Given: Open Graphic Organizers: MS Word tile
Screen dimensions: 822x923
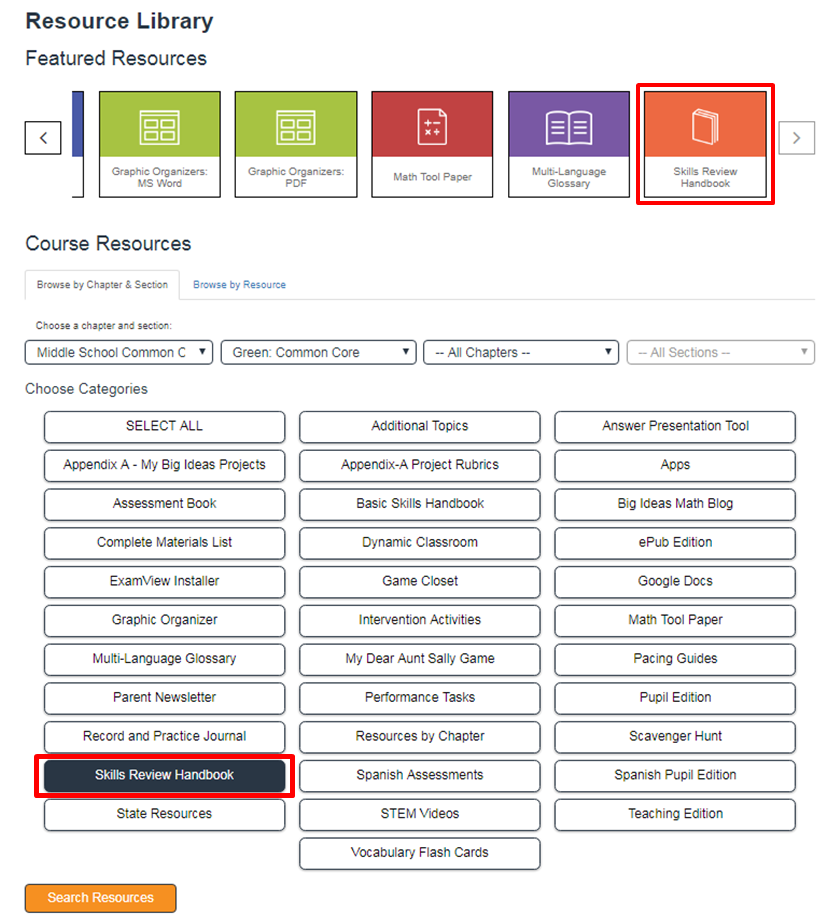Looking at the screenshot, I should (x=160, y=144).
